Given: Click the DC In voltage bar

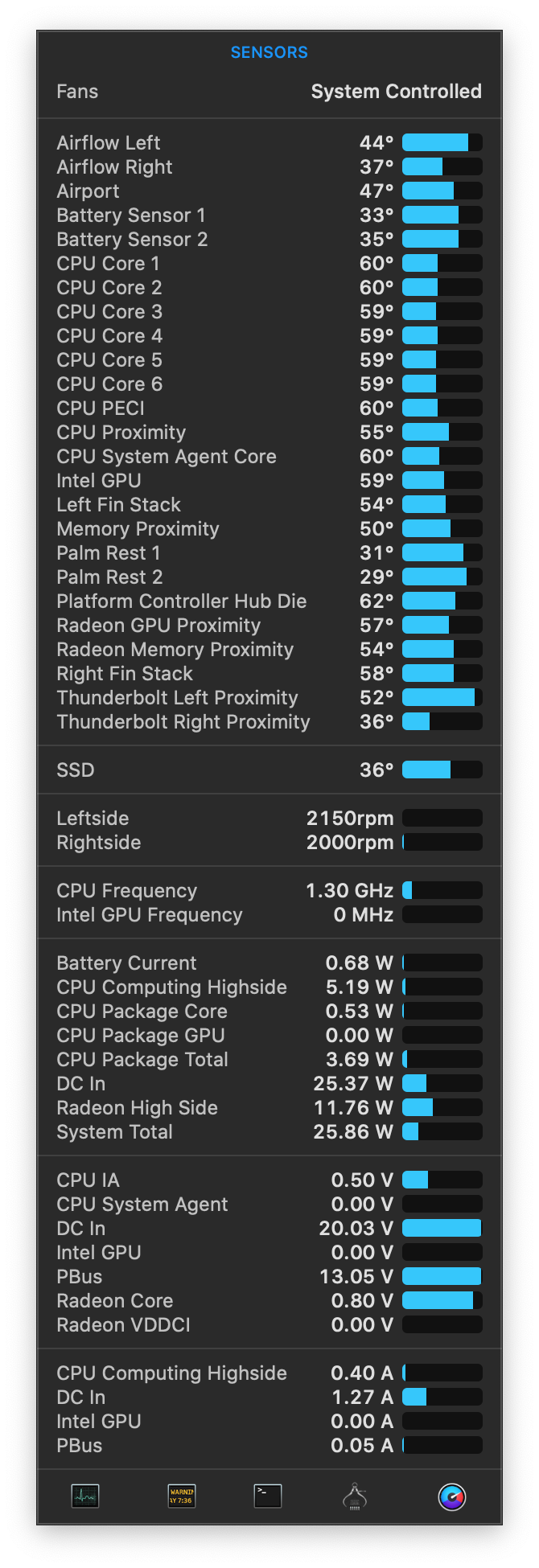Looking at the screenshot, I should coord(442,1228).
